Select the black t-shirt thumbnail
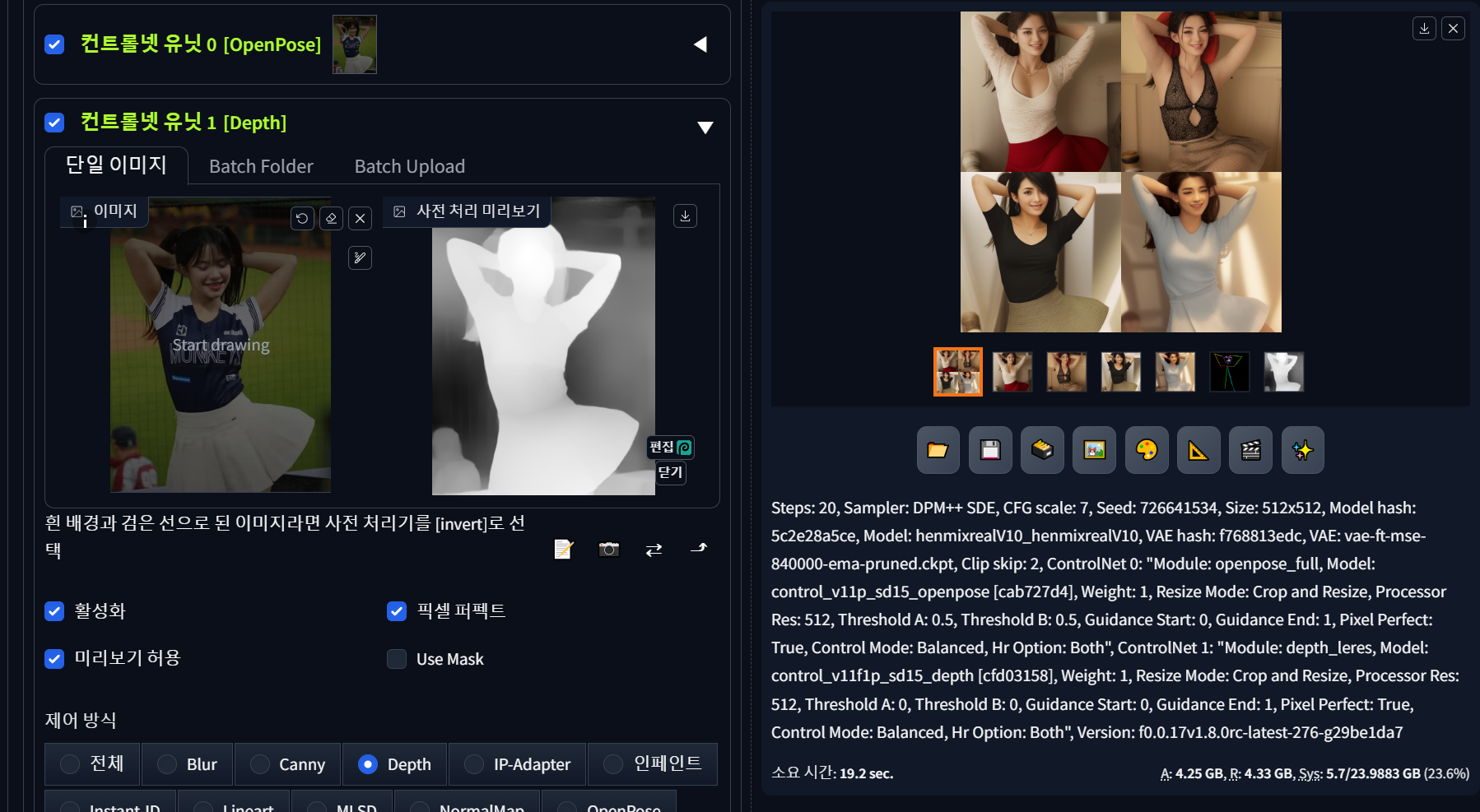 pyautogui.click(x=1120, y=371)
